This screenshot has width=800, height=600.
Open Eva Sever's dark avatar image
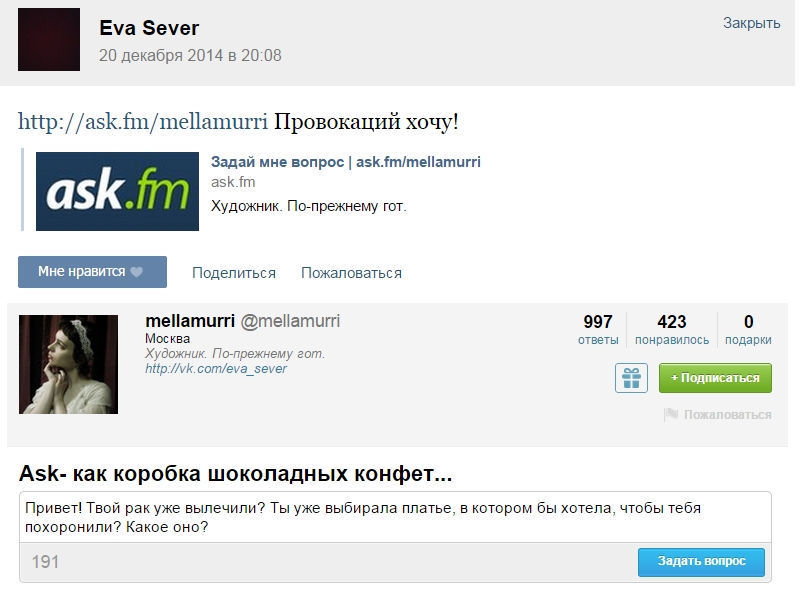point(49,39)
